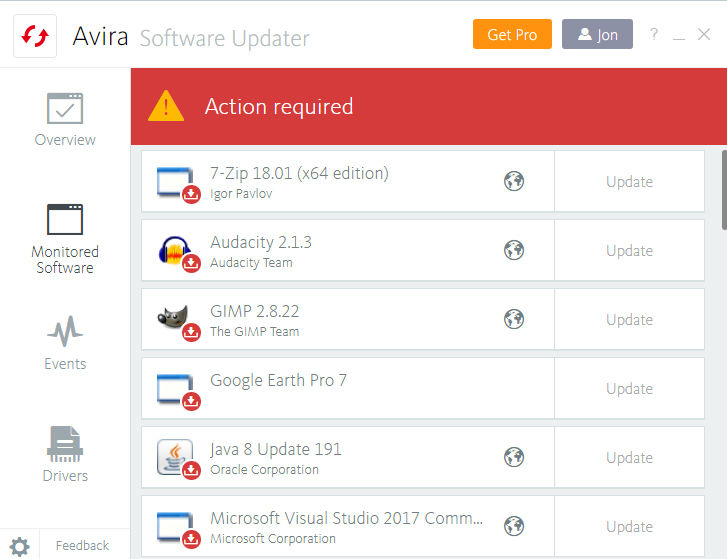Select the "7-Zip 18.01 (x64 edition)" title

pyautogui.click(x=299, y=173)
